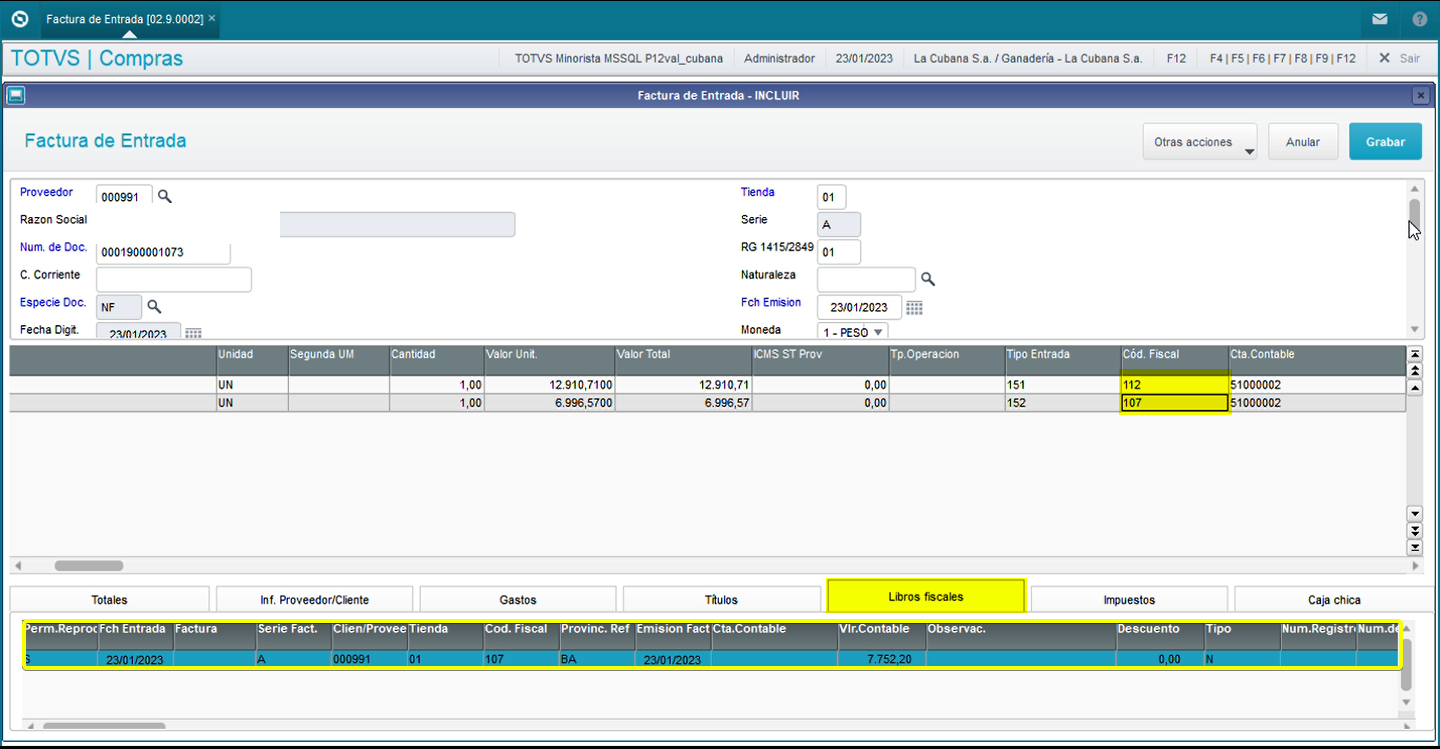Open the Moneda dropdown showing 1 - PESO

(x=853, y=332)
